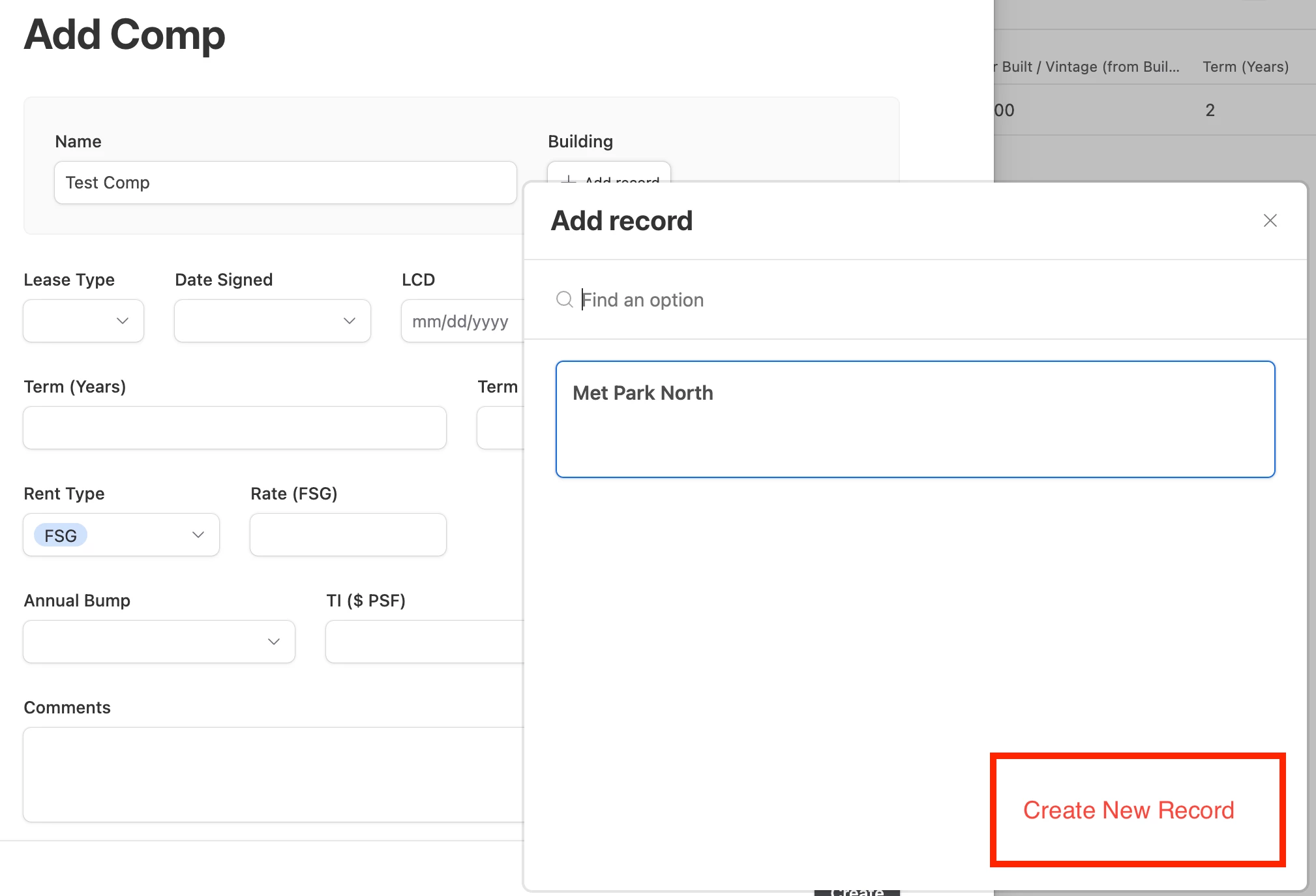Open the Lease Type dropdown

83,321
